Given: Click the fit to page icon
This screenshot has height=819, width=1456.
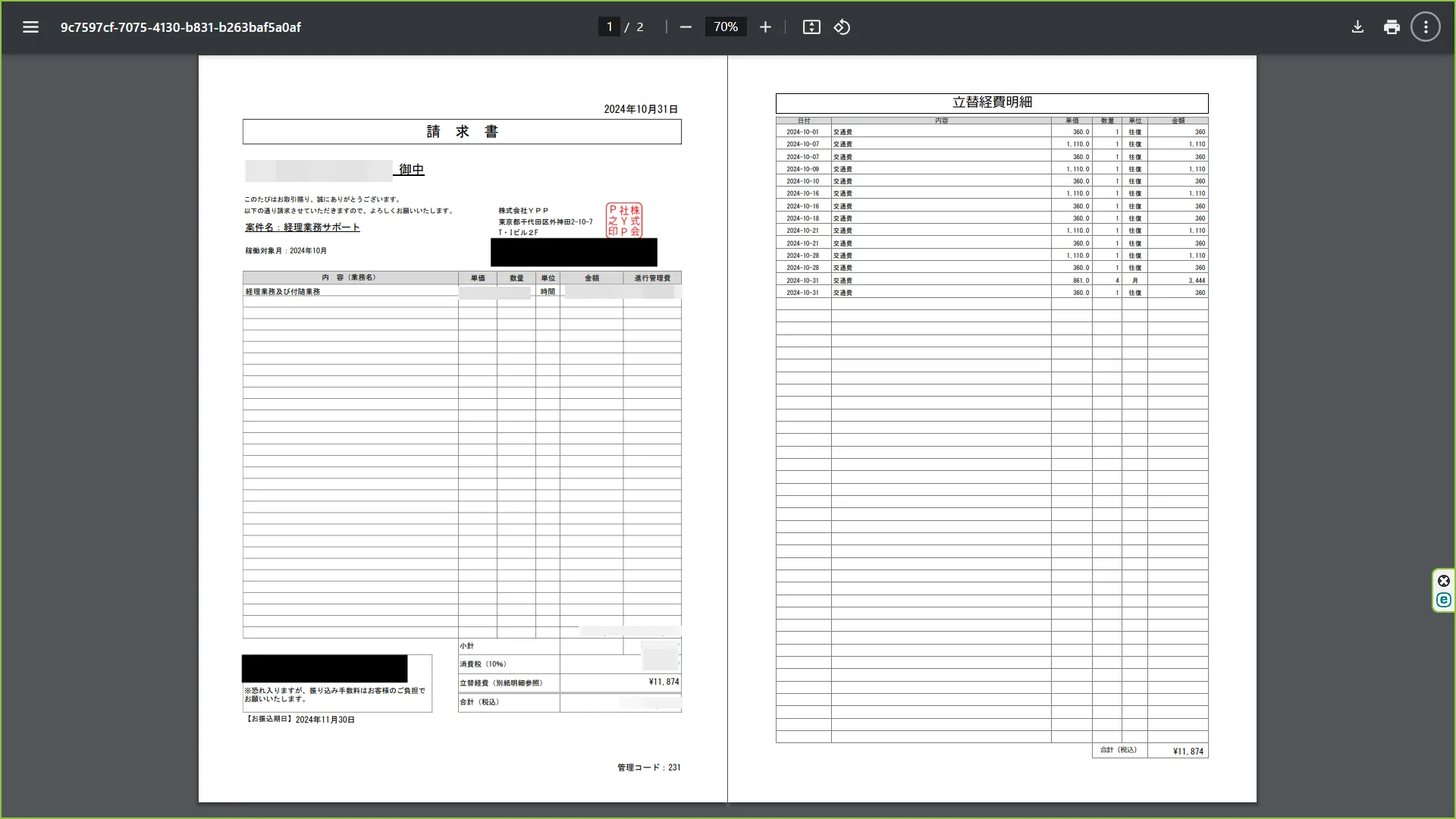Looking at the screenshot, I should [811, 27].
